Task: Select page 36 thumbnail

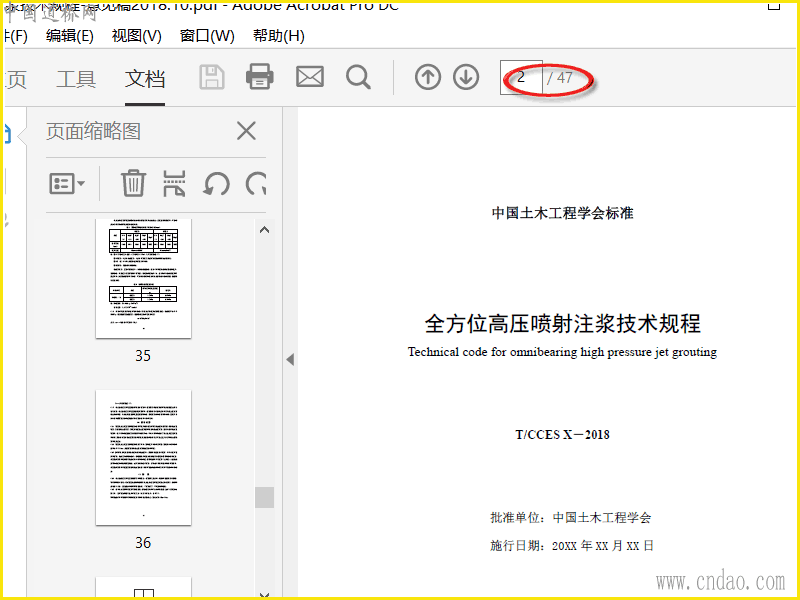Action: tap(143, 458)
